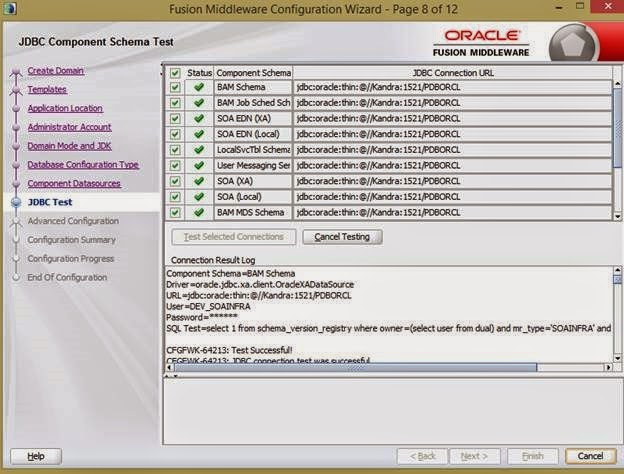
Task: Click the JDBC URL cell for SOA (XA)
Action: click(x=452, y=181)
